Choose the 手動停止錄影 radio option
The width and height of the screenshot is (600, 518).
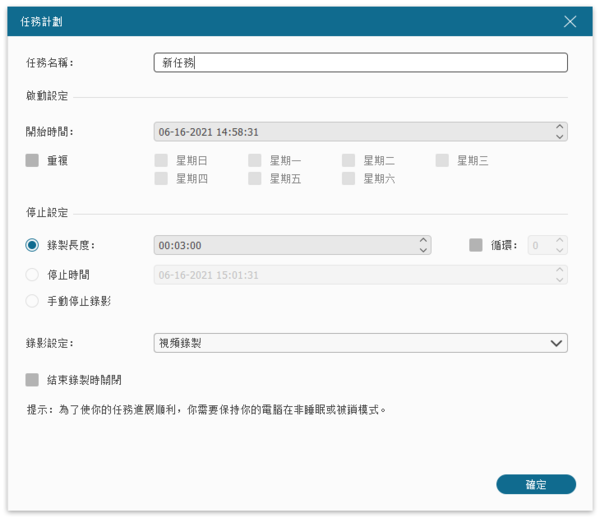click(33, 301)
